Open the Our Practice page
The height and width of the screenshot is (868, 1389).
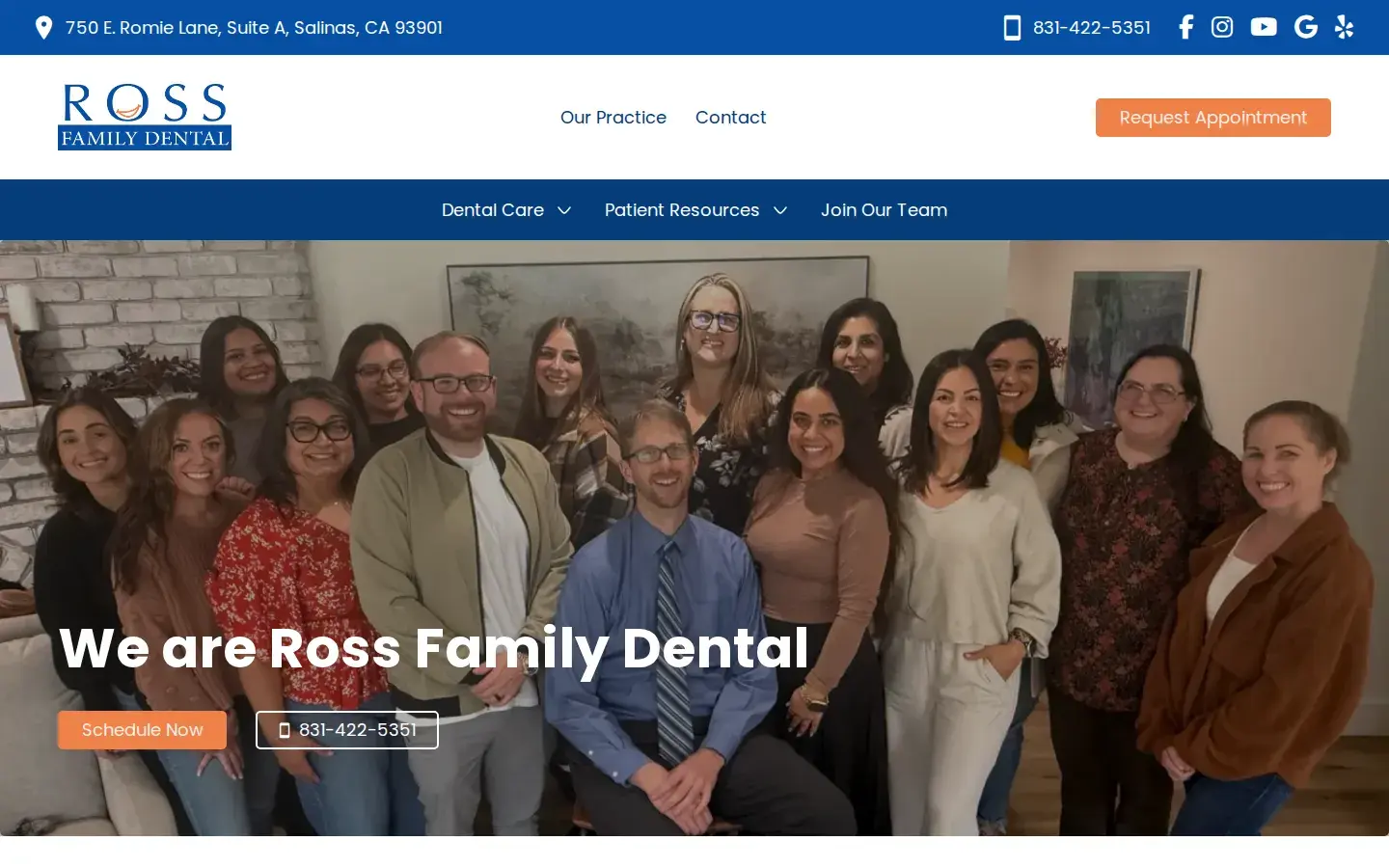pos(613,118)
